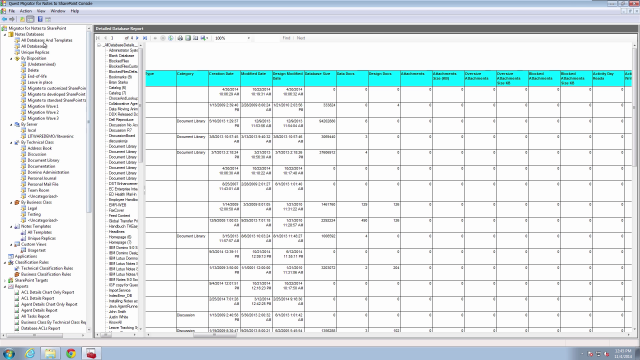This screenshot has height=360, width=640.
Task: Select Document Library under Technical Class
Action: [x=43, y=160]
